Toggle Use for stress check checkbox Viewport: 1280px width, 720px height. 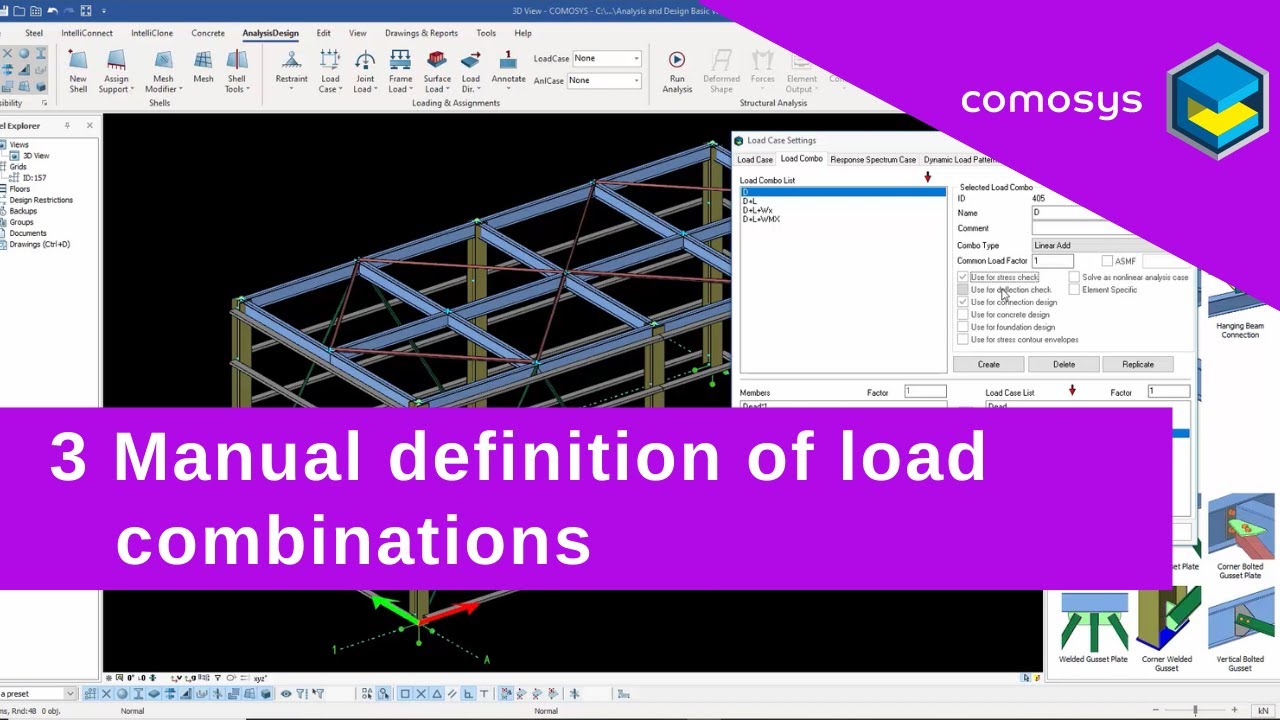click(963, 277)
